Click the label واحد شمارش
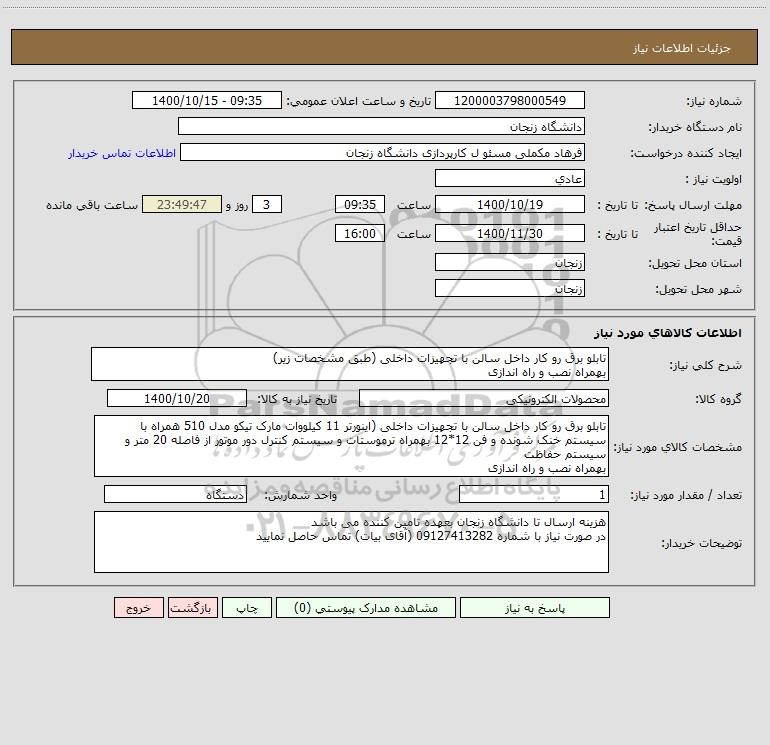The image size is (770, 745). 301,495
